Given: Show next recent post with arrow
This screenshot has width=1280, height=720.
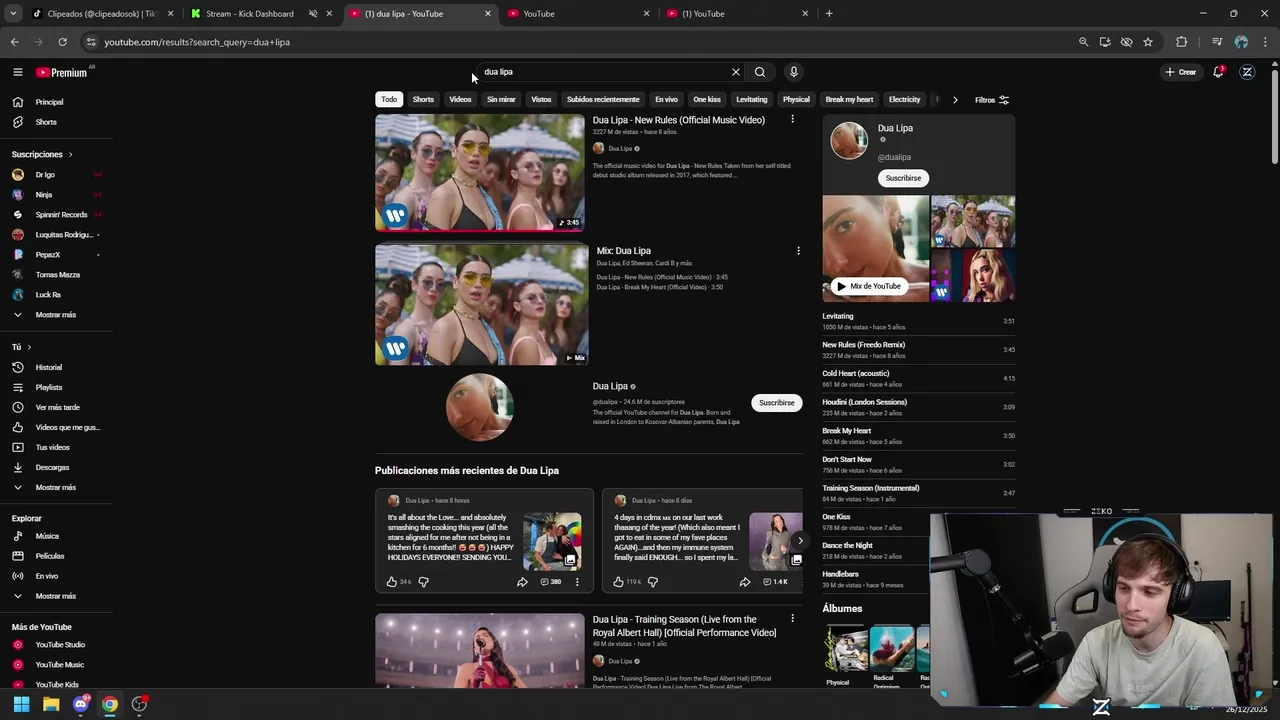Looking at the screenshot, I should pyautogui.click(x=800, y=540).
